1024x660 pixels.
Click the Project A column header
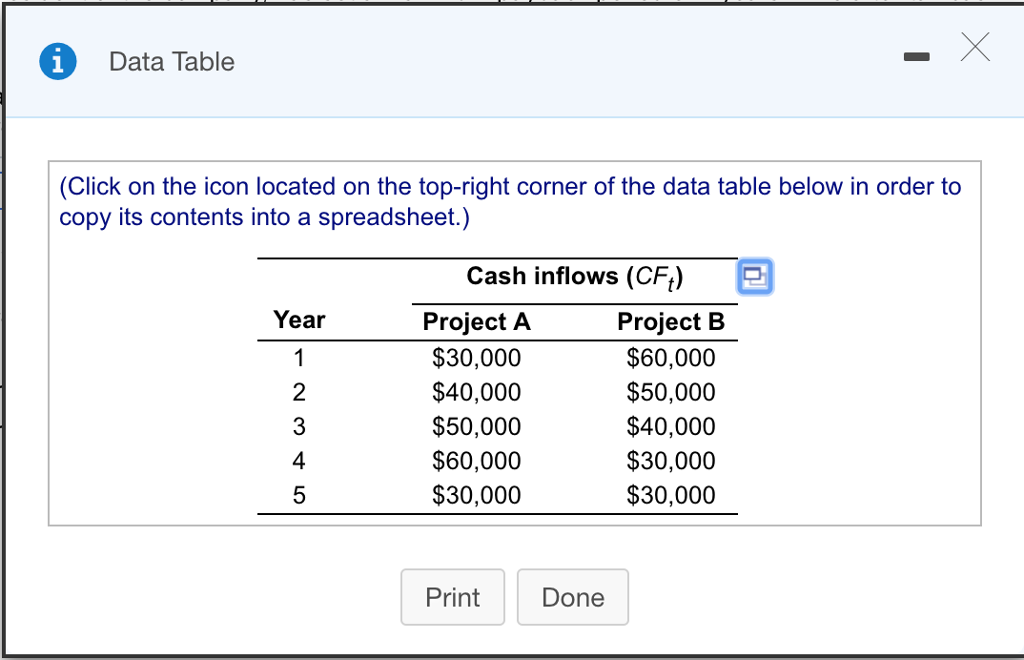pos(475,321)
